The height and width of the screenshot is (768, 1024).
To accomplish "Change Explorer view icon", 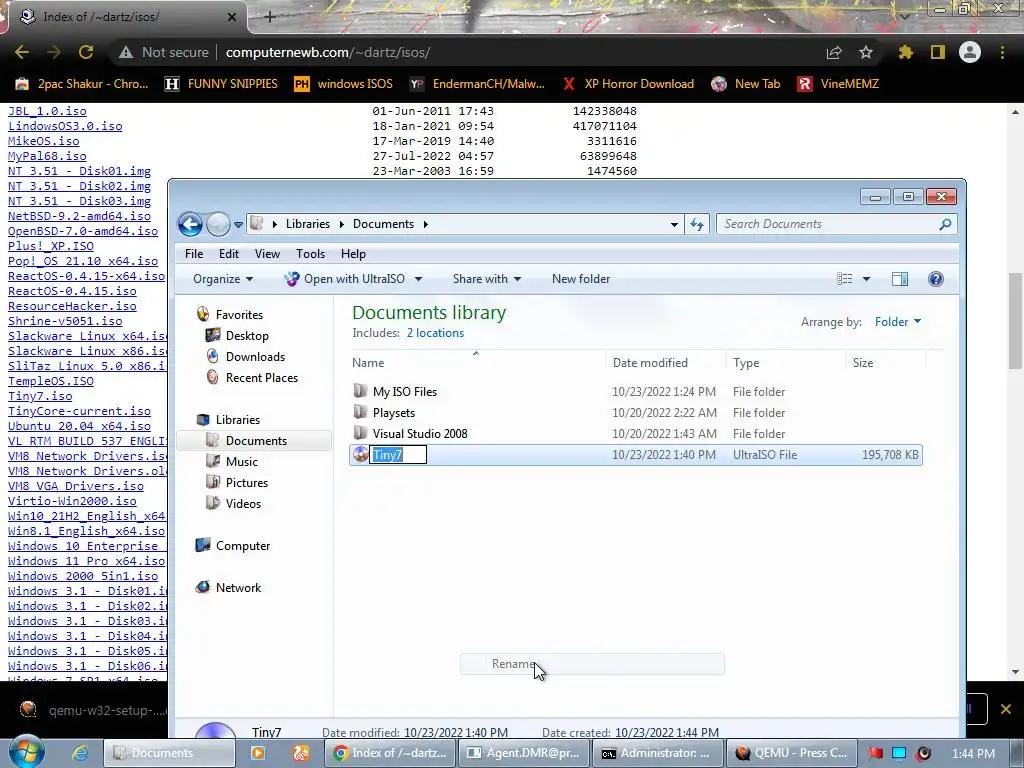I will tap(844, 279).
